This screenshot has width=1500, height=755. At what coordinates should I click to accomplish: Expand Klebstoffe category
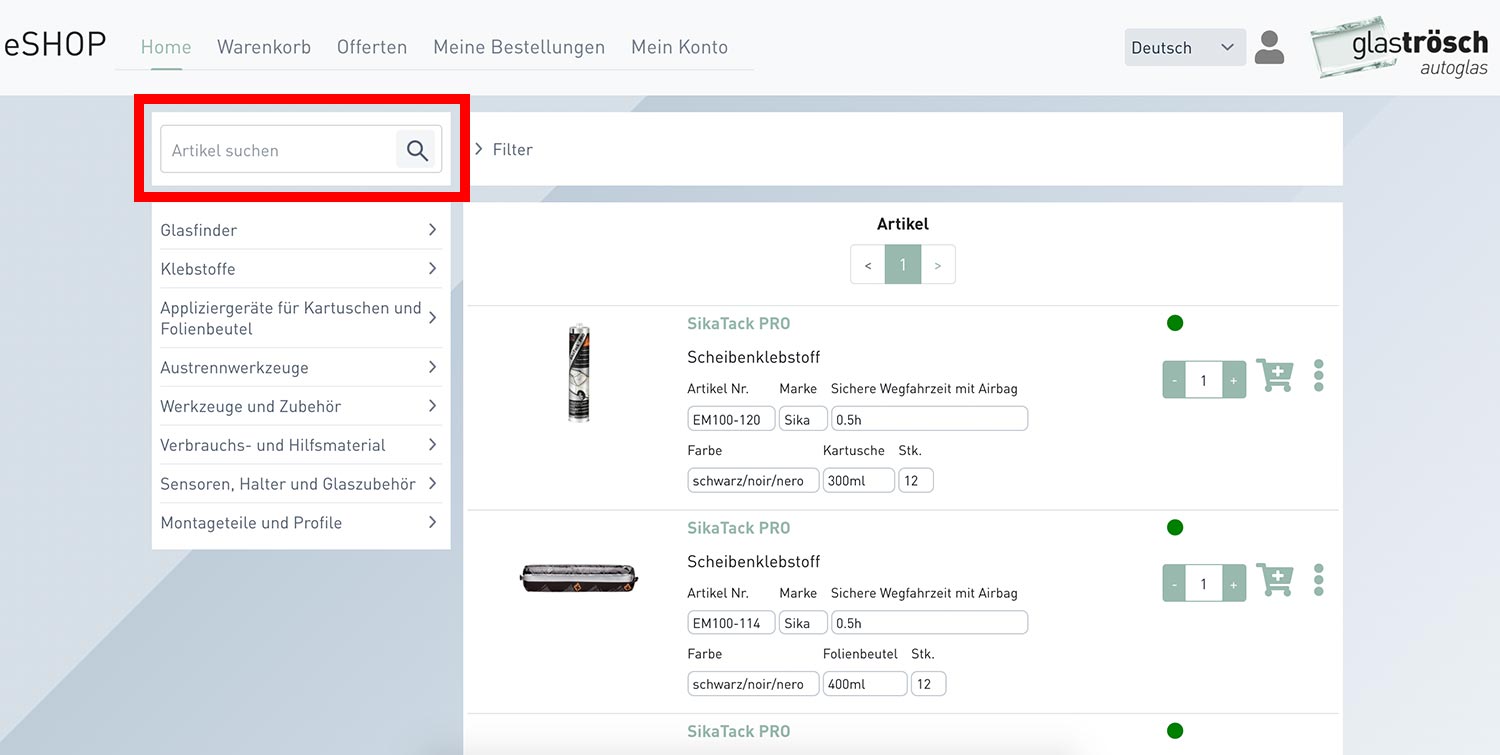(x=300, y=269)
